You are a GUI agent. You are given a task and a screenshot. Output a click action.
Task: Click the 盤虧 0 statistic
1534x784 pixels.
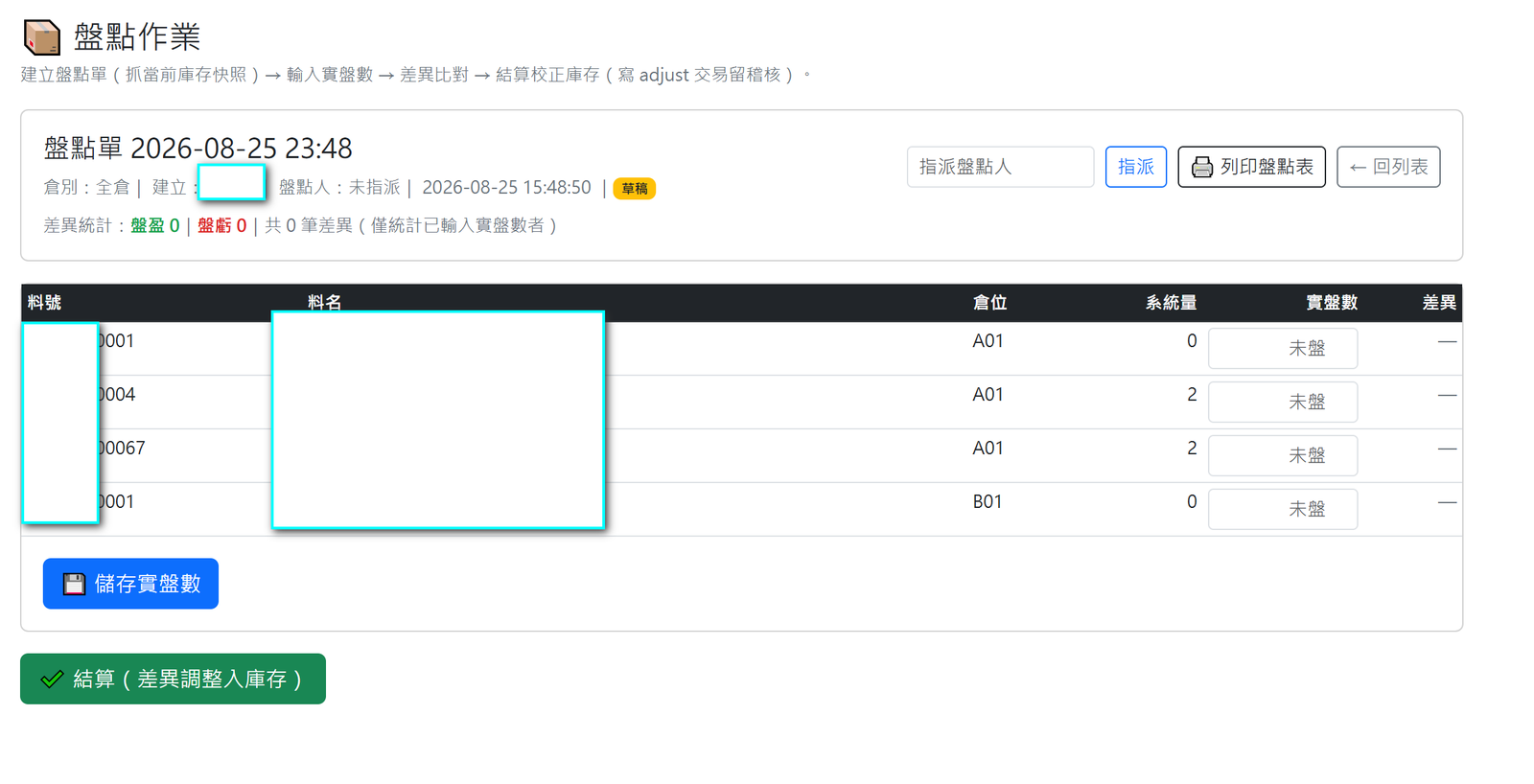[222, 226]
